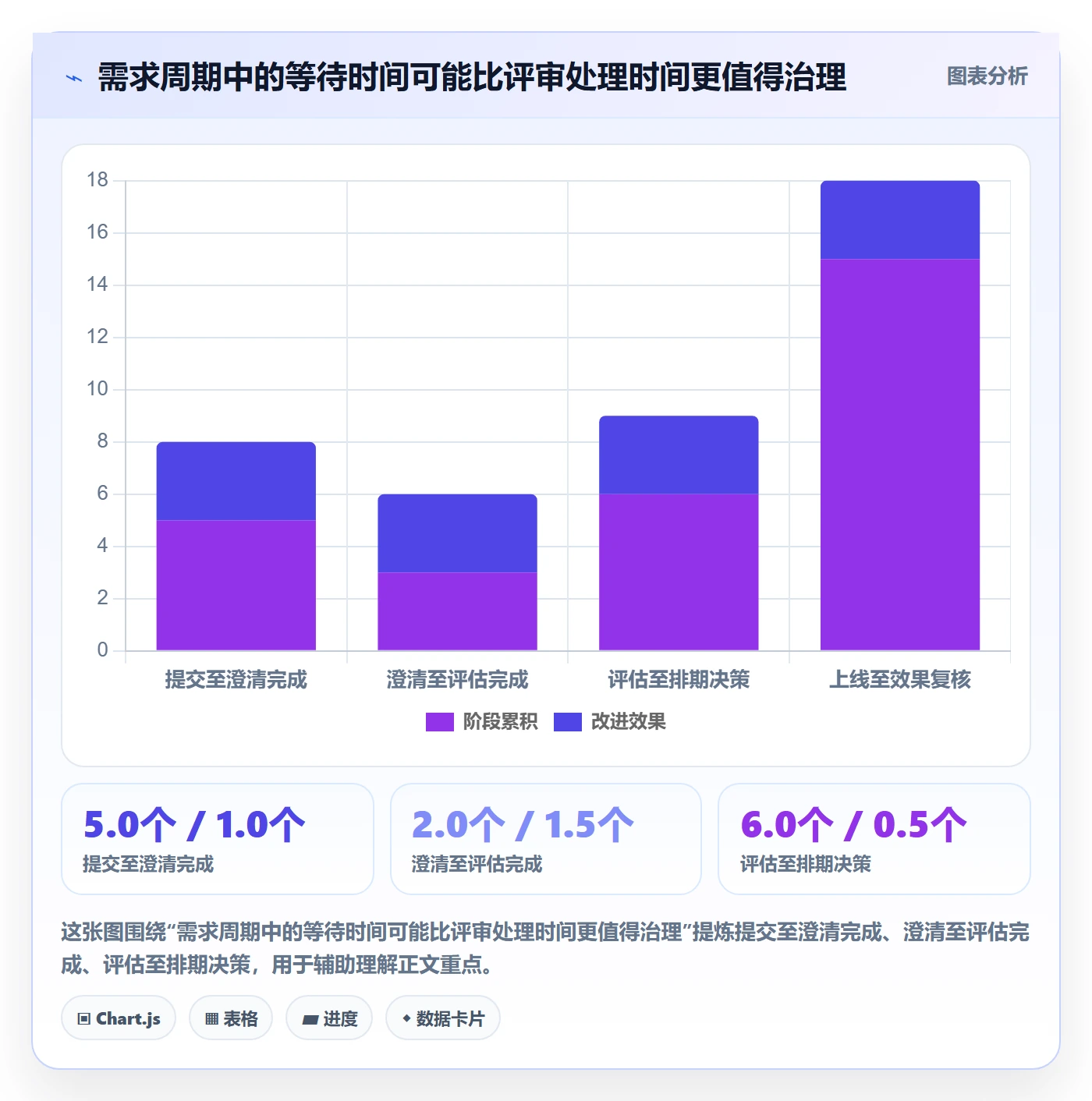
Task: Click the 图表分析 label in header
Action: tap(987, 76)
